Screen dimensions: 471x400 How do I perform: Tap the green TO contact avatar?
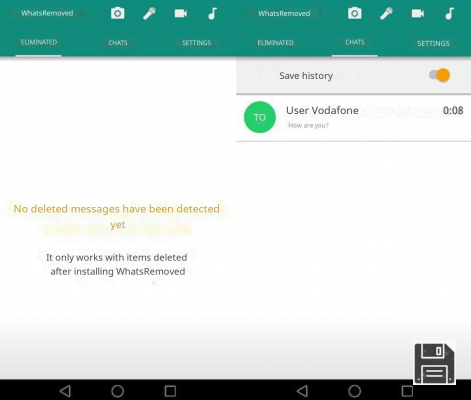[260, 117]
